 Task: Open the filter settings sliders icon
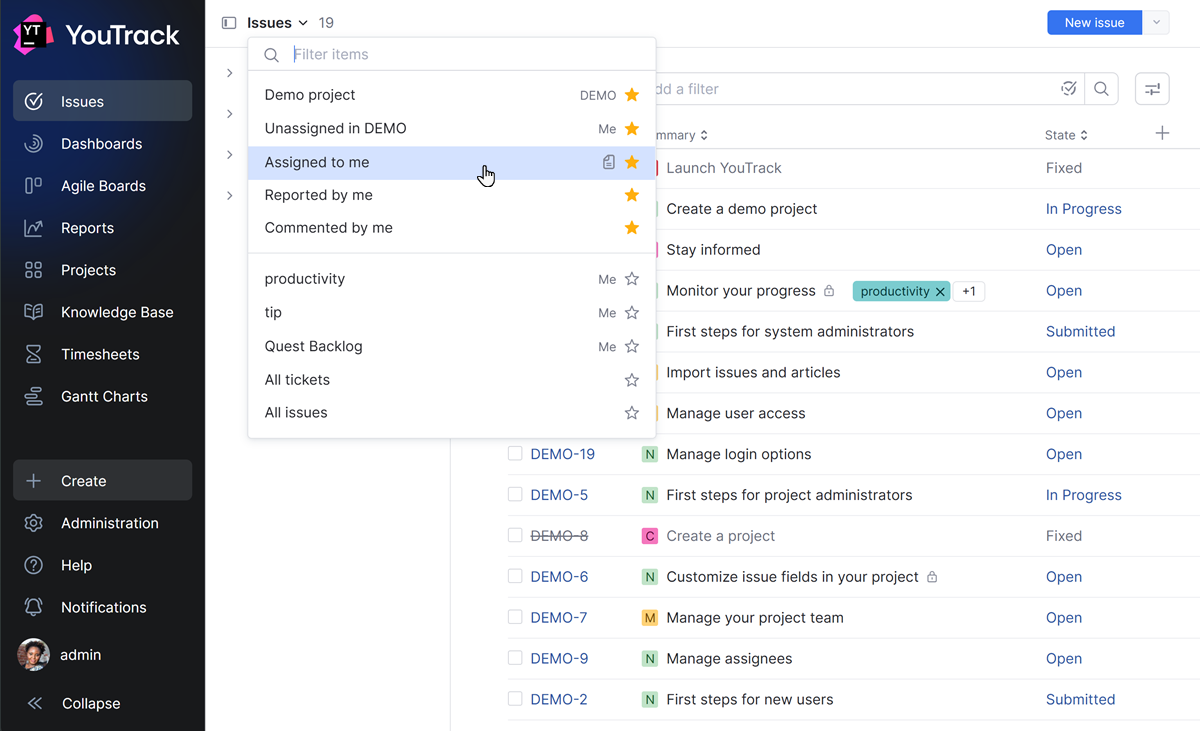(1152, 88)
